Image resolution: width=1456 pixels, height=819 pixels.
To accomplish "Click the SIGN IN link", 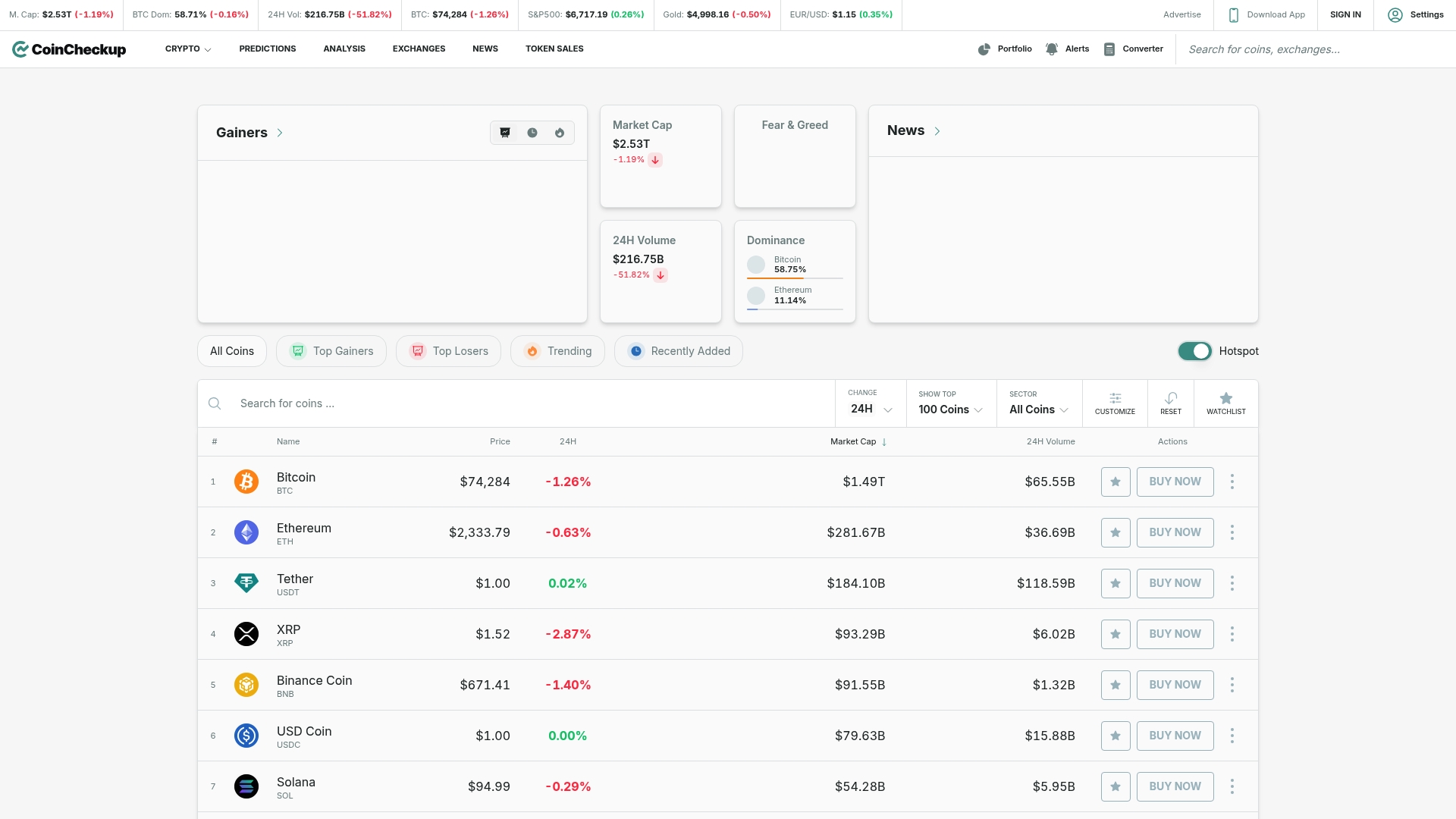I will (x=1345, y=14).
